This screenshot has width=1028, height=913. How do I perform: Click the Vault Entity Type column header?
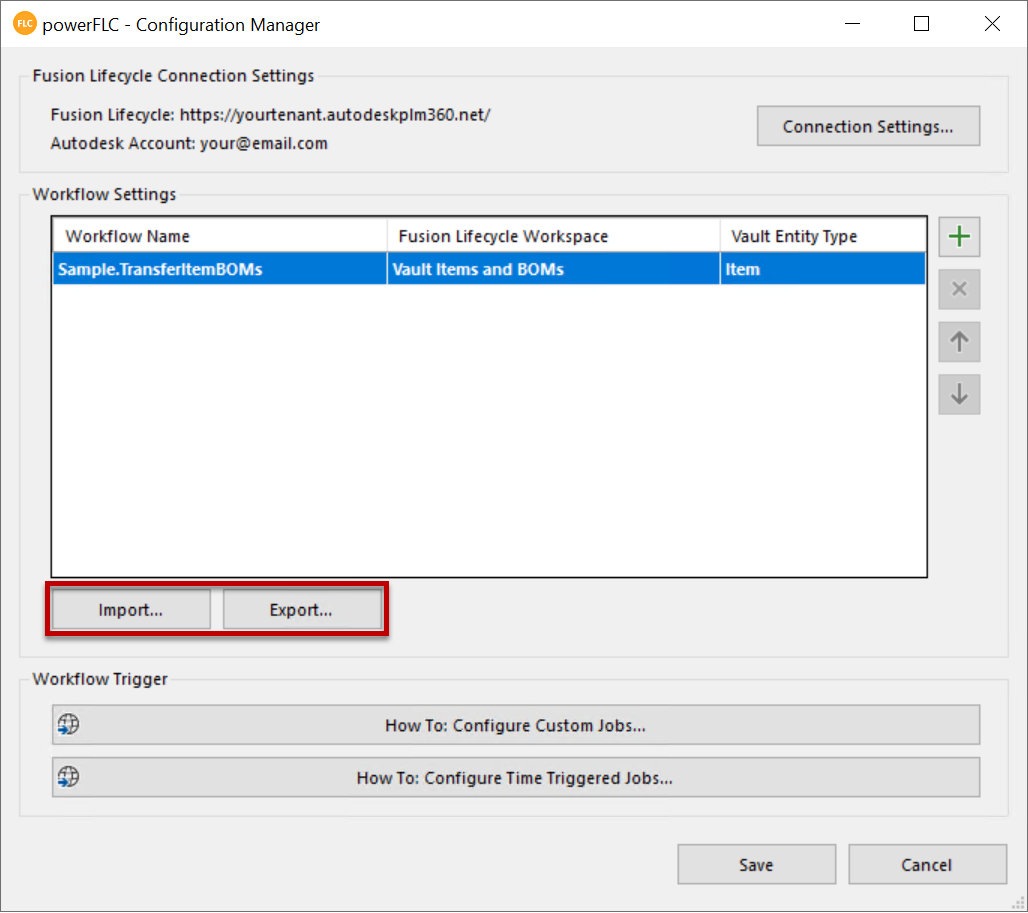(822, 236)
